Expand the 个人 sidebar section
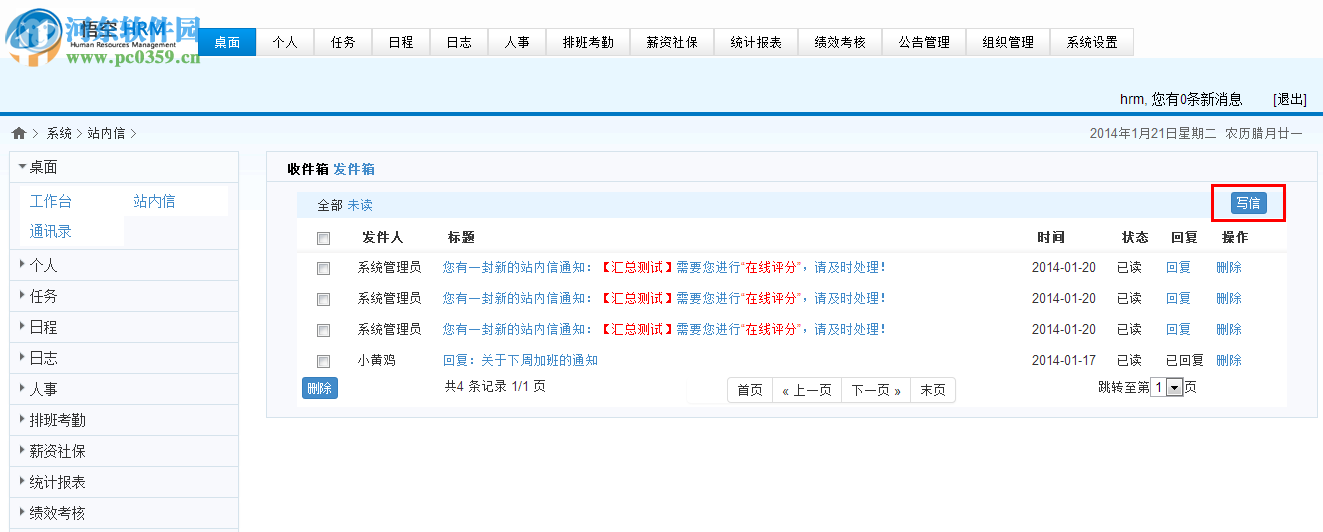 124,265
